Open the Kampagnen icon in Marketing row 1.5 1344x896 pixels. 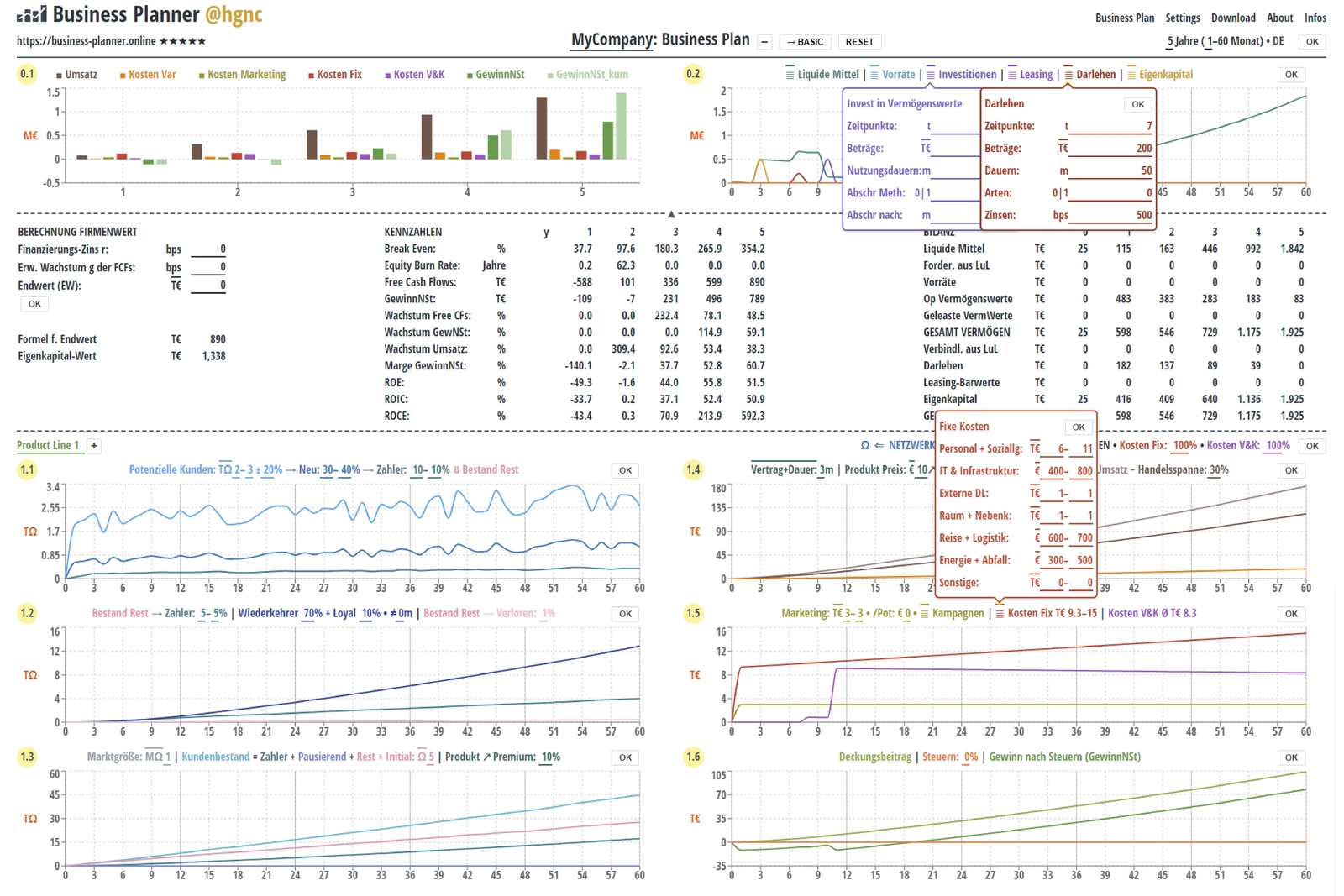click(x=924, y=614)
